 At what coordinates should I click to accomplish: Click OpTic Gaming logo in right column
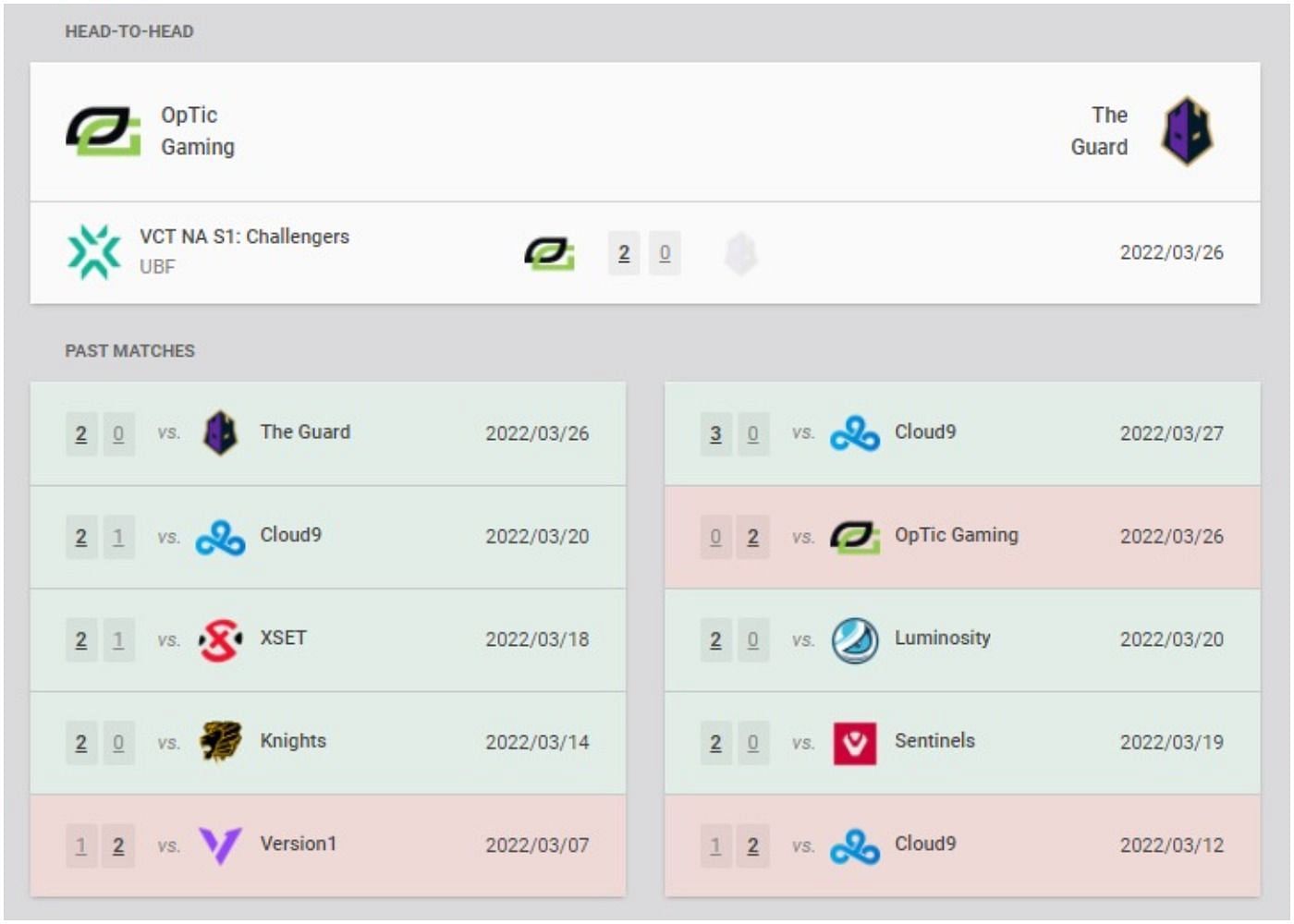point(855,537)
